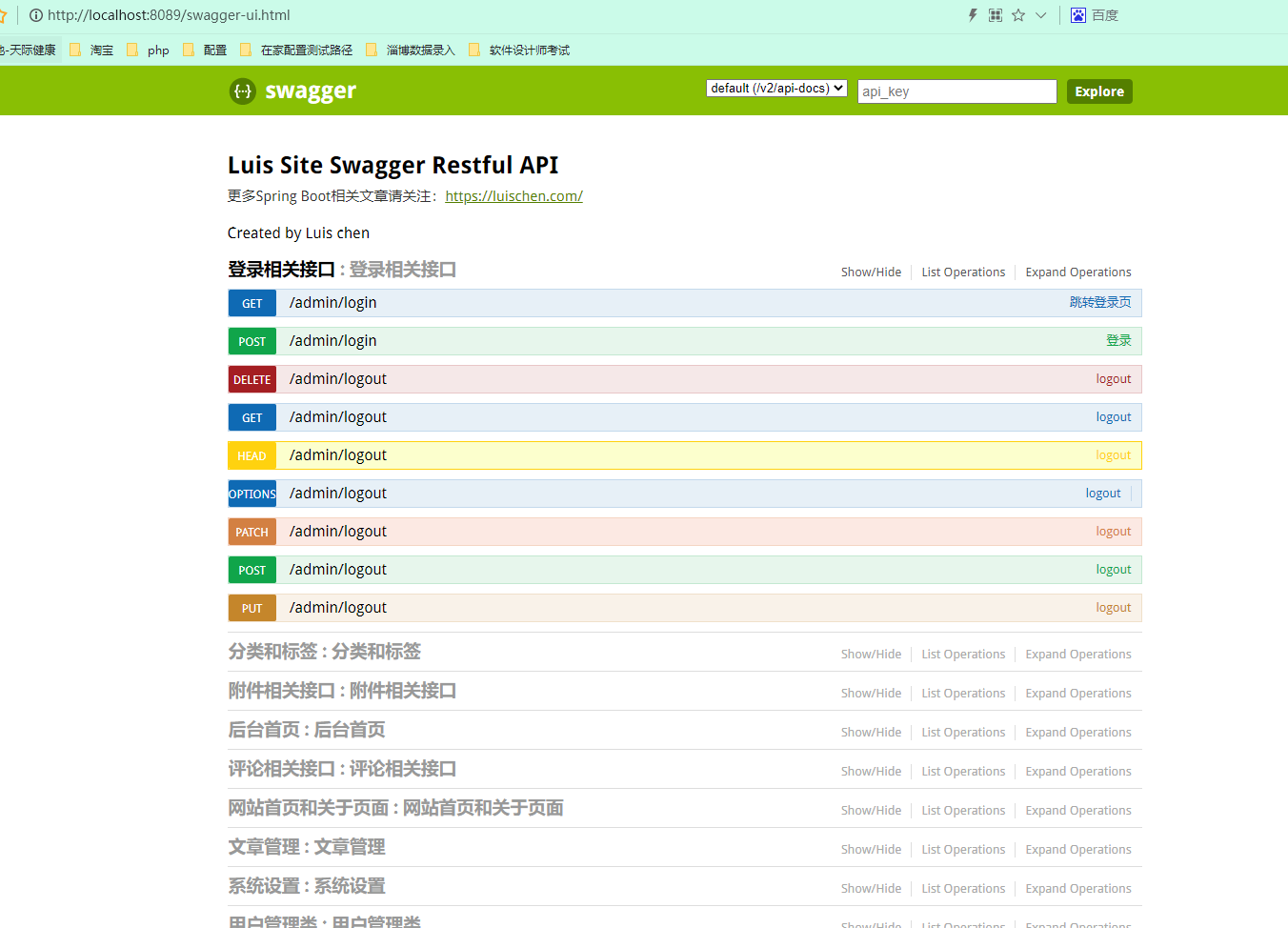Click List Operations for 登录相关接口

point(963,272)
